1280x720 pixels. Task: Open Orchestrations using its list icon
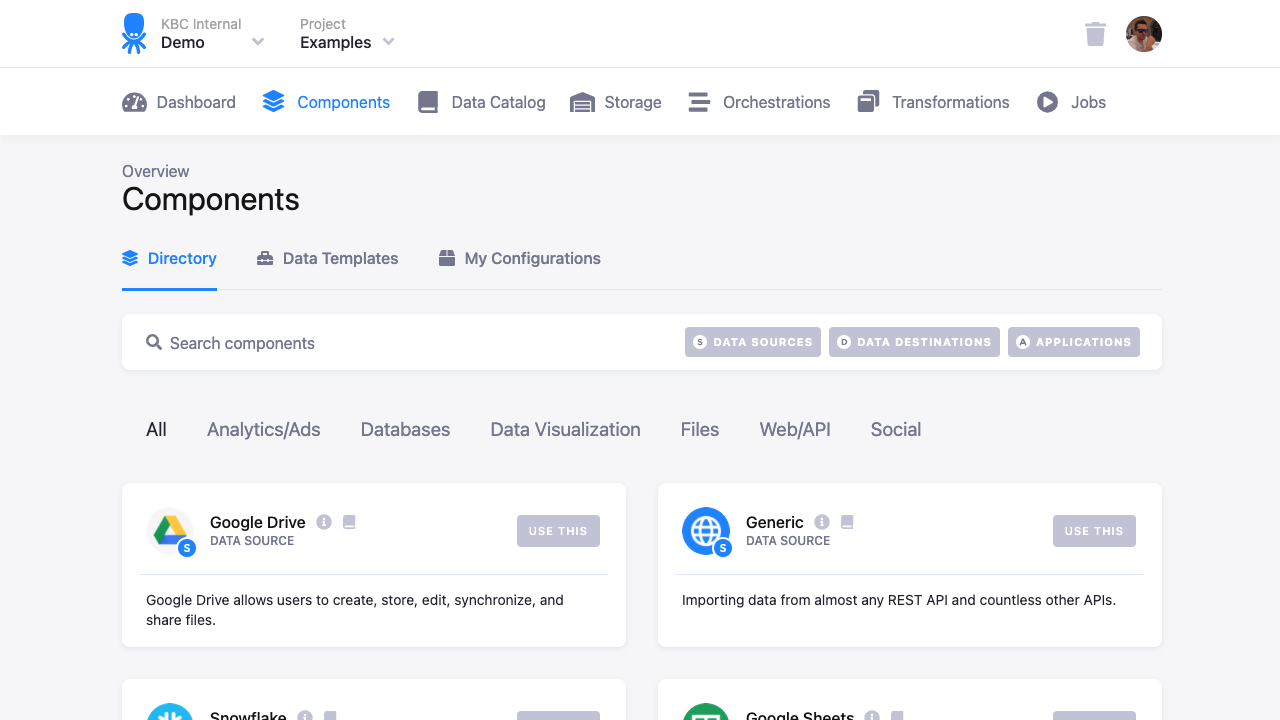click(697, 101)
